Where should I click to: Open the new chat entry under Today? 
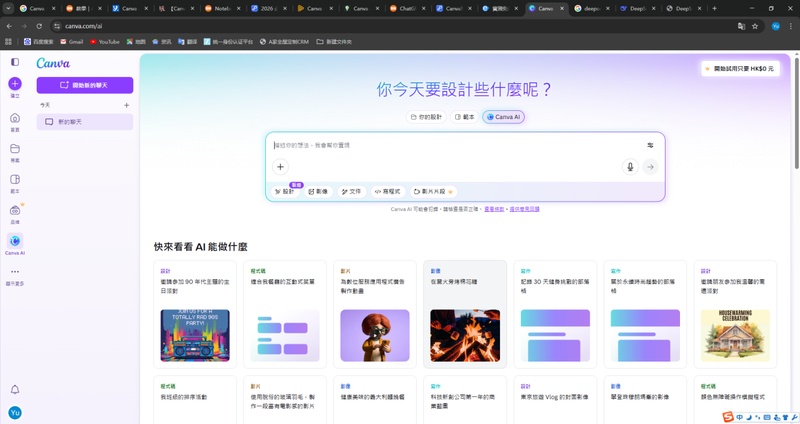(x=85, y=122)
